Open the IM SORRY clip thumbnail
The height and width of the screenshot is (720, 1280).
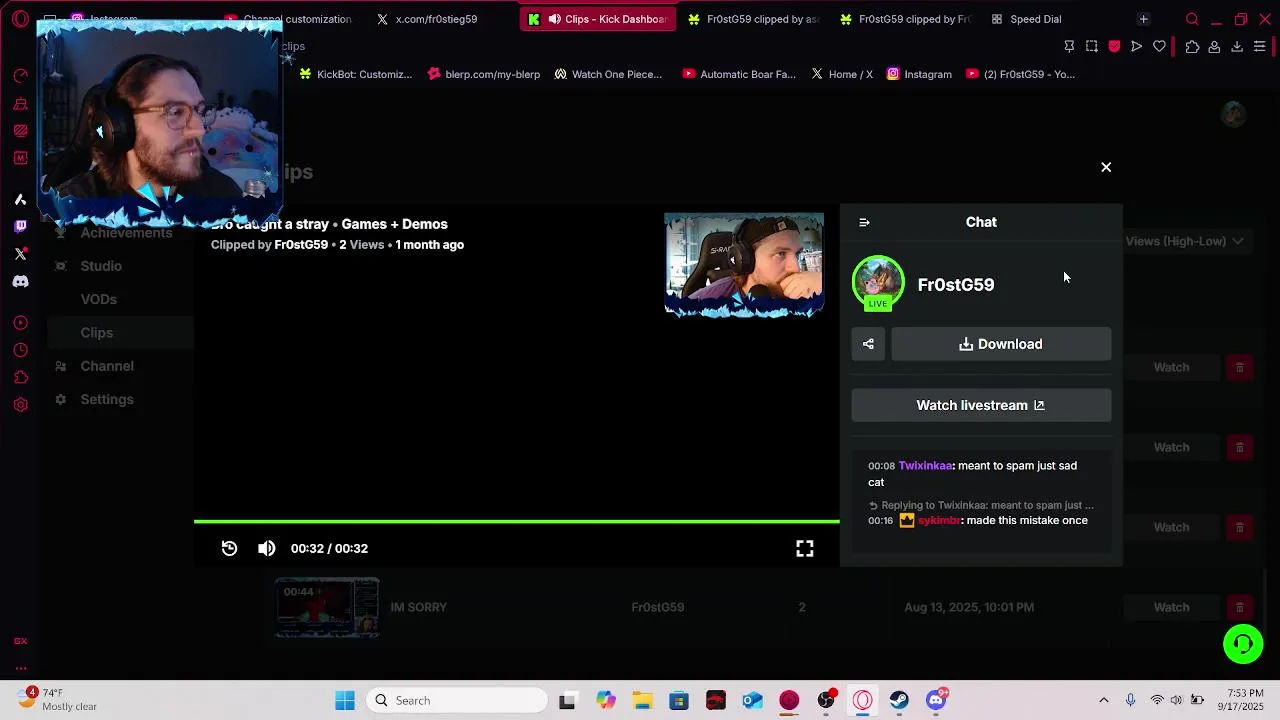[x=327, y=607]
